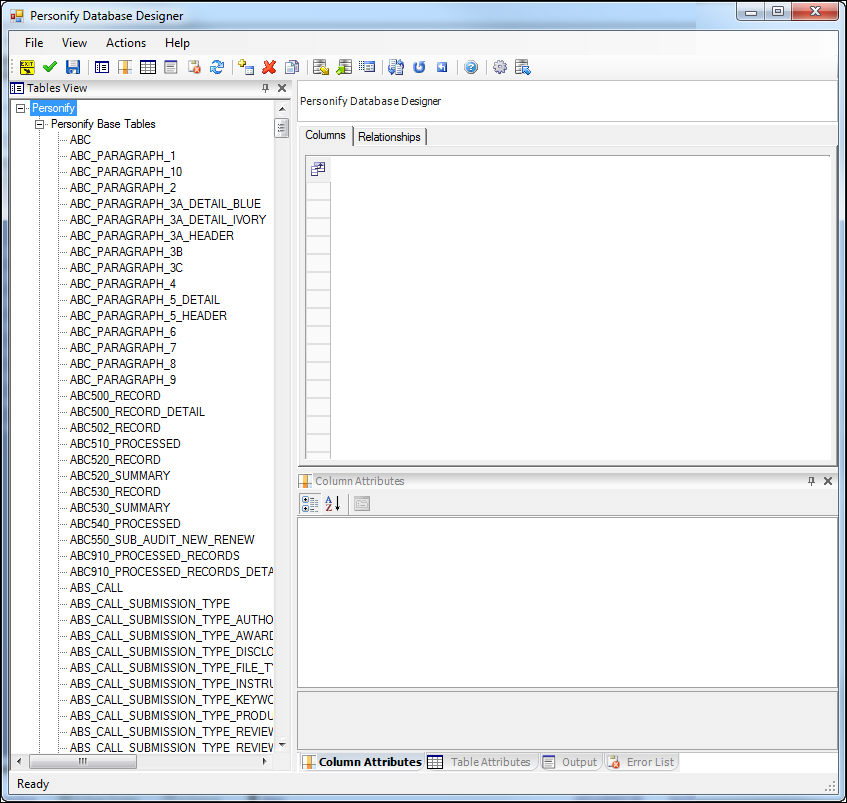Click the Column Attributes toolbar icon
The height and width of the screenshot is (803, 847).
point(125,67)
